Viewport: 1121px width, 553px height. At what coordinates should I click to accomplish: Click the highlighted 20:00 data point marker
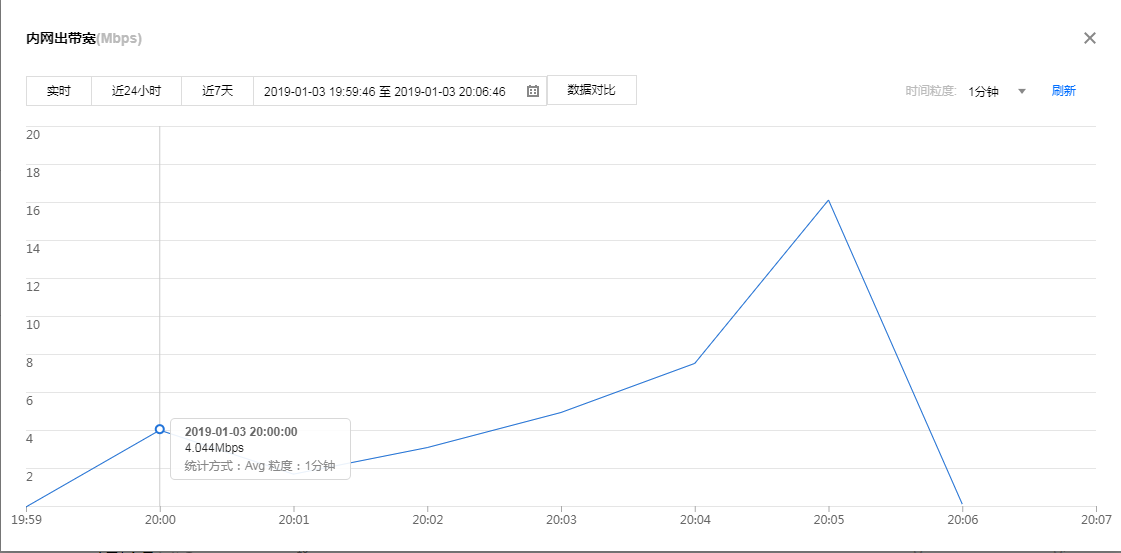pyautogui.click(x=160, y=429)
